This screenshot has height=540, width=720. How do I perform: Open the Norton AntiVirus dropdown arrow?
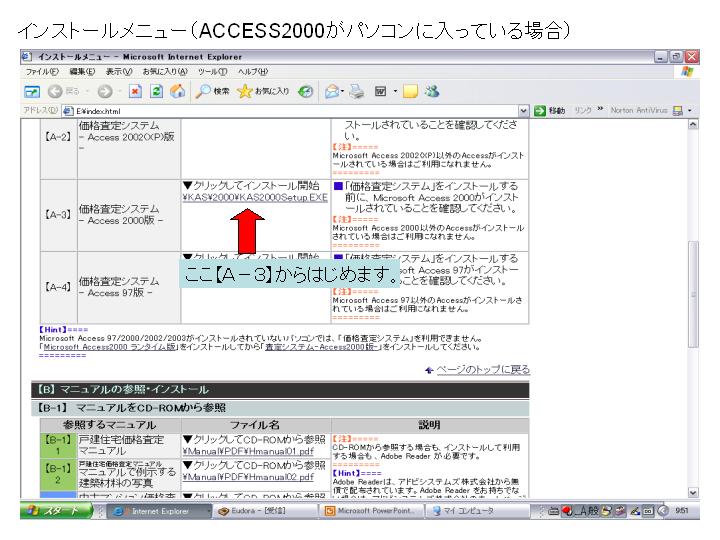coord(689,110)
